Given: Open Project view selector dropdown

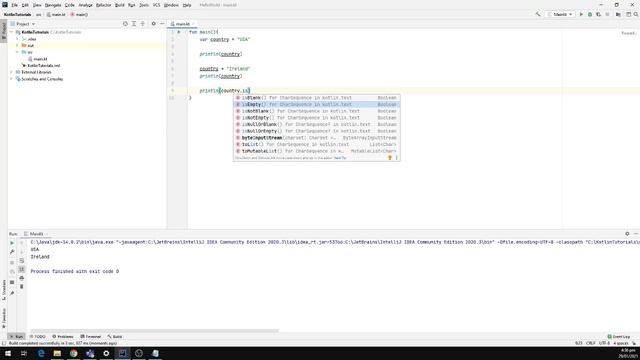Looking at the screenshot, I should 23,24.
